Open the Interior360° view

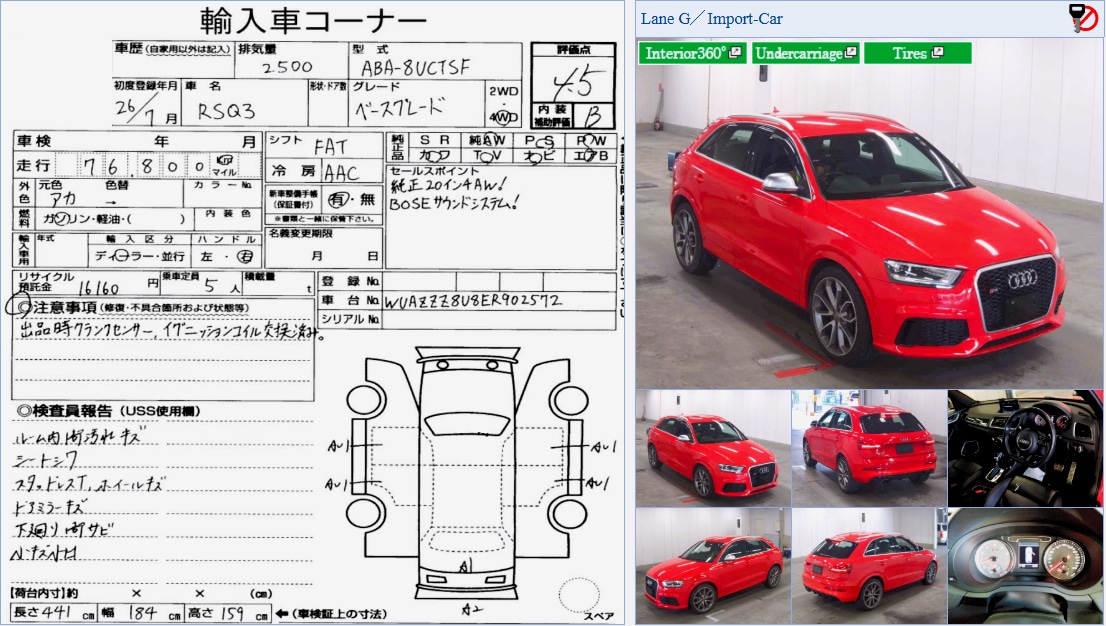tap(687, 53)
